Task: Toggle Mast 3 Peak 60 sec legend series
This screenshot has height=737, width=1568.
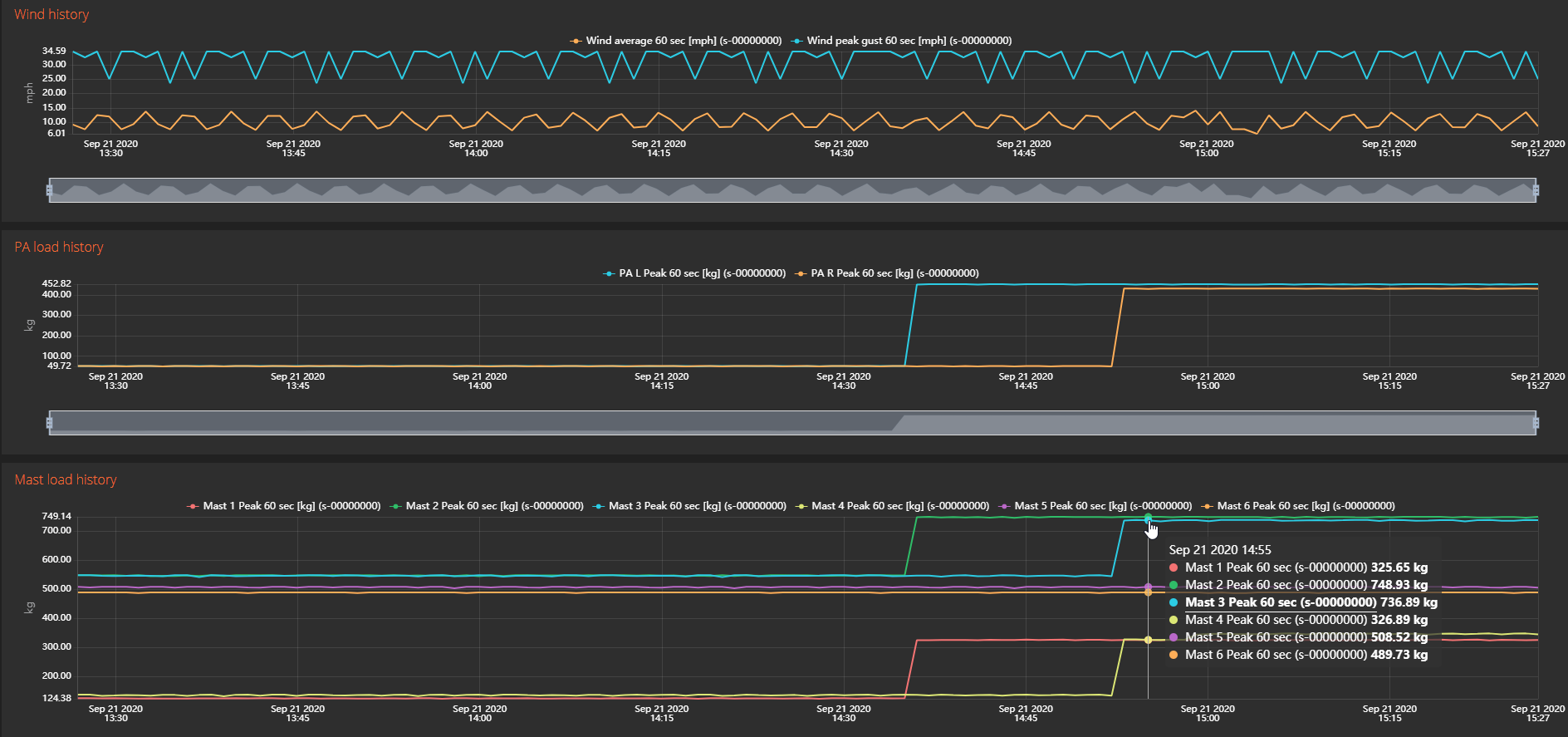Action: (688, 506)
